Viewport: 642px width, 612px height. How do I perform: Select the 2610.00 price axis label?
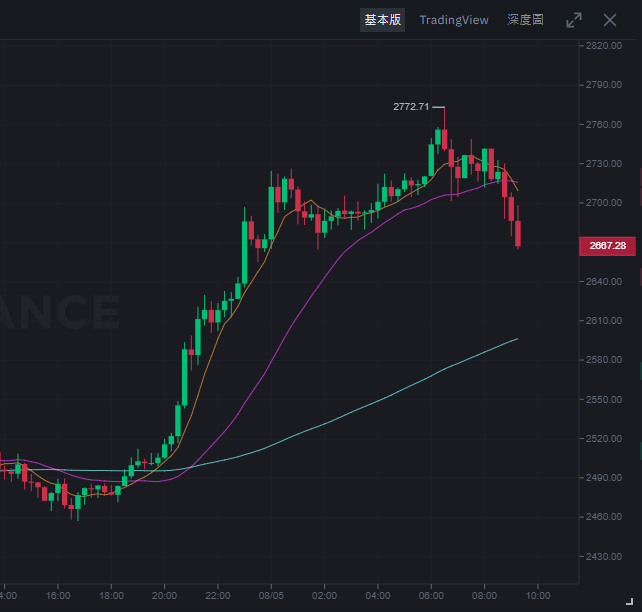pos(604,321)
